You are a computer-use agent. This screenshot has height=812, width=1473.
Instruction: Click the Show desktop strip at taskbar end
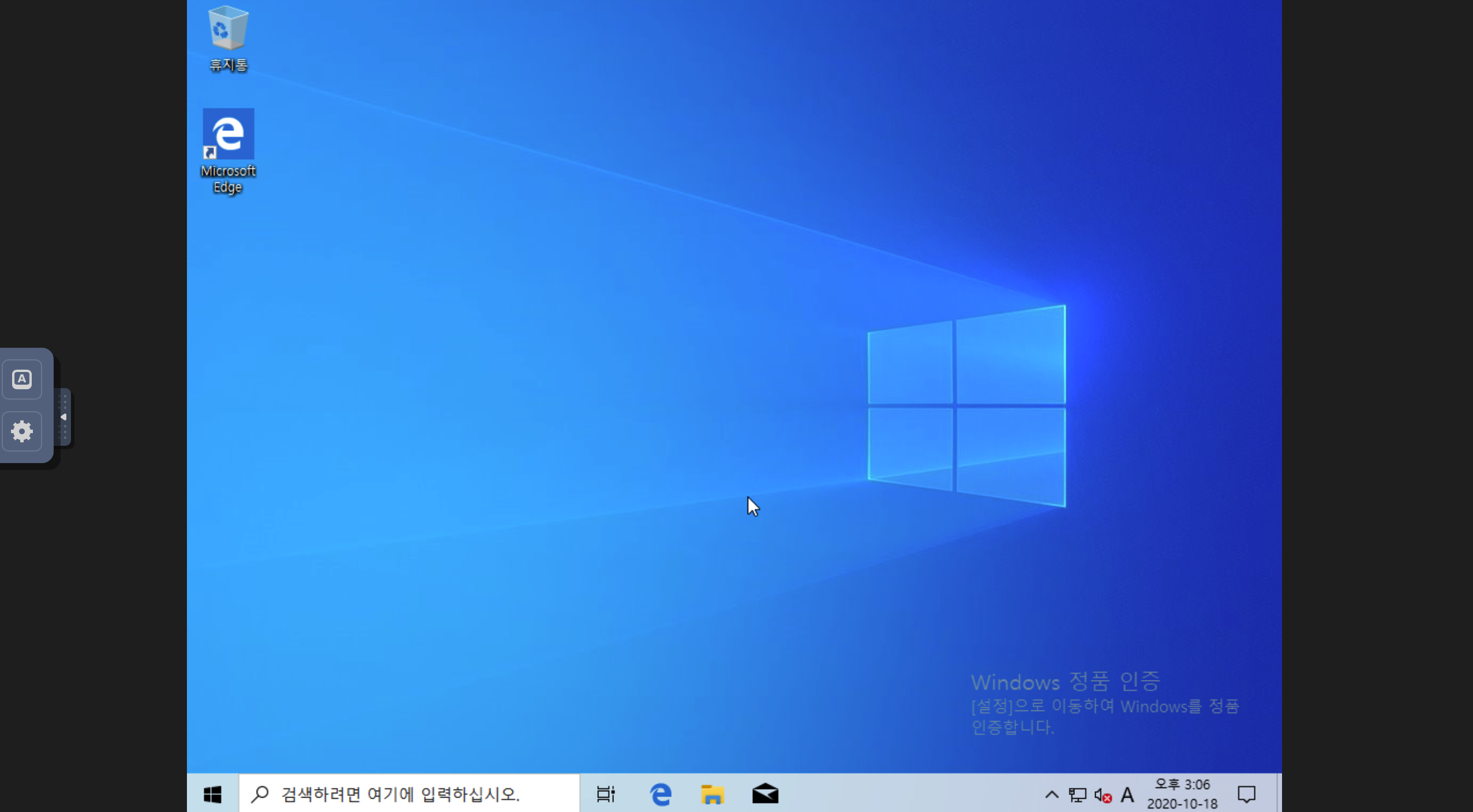pos(1279,794)
